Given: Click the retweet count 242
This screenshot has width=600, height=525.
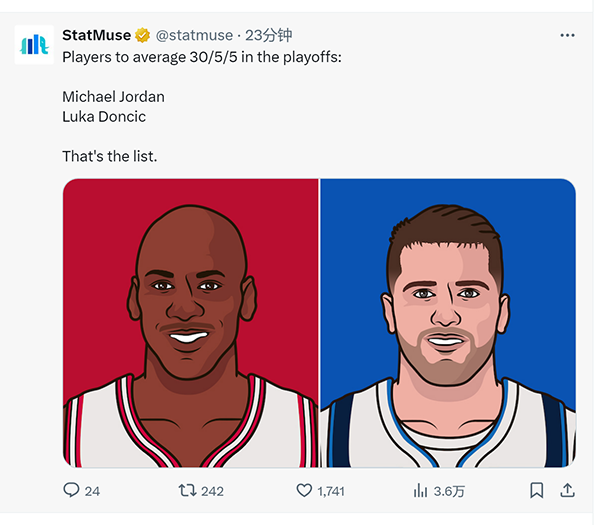Looking at the screenshot, I should pyautogui.click(x=212, y=491).
